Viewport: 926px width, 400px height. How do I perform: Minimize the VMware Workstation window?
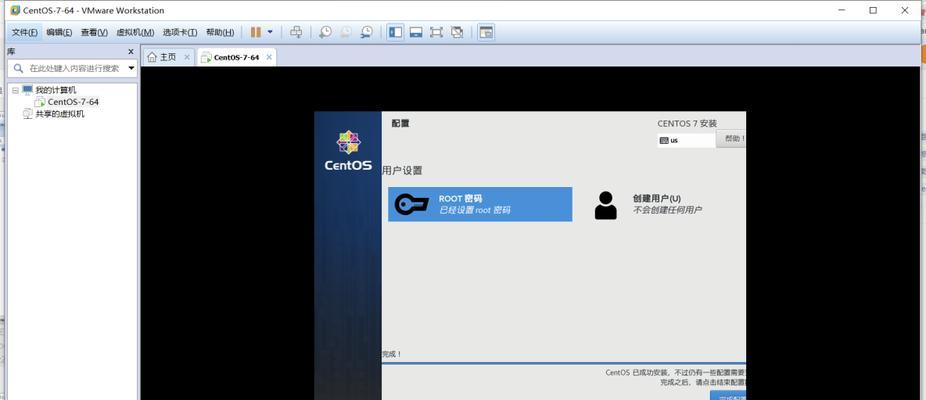point(842,10)
